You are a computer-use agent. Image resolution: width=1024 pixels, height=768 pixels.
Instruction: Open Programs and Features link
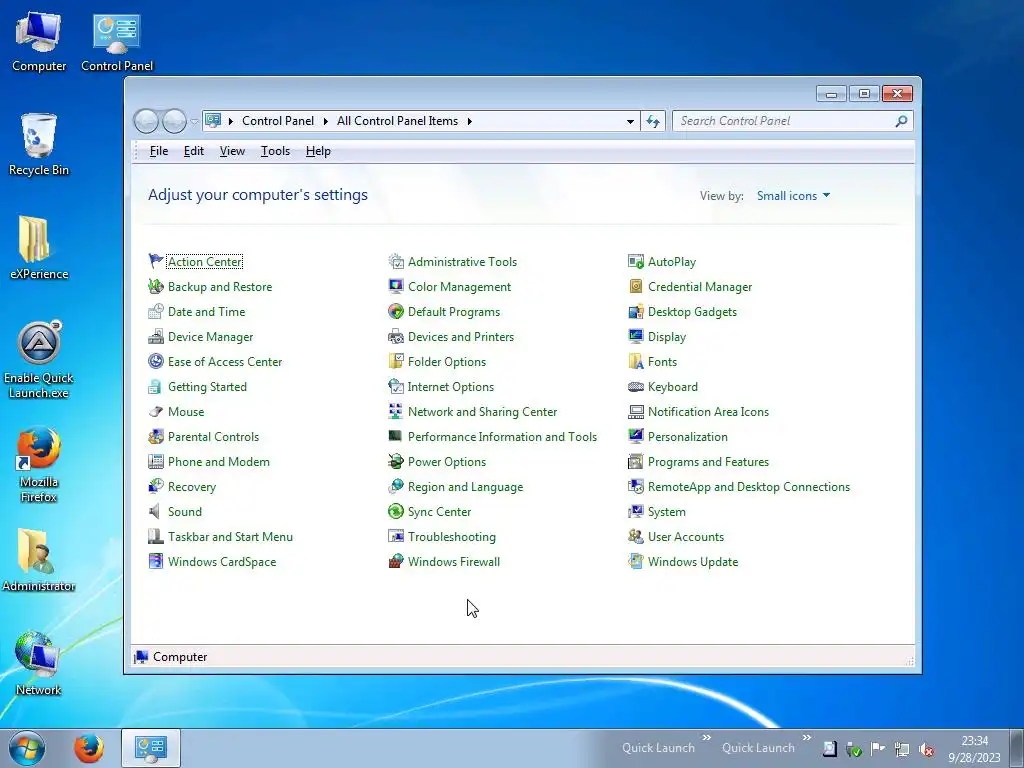pos(708,462)
